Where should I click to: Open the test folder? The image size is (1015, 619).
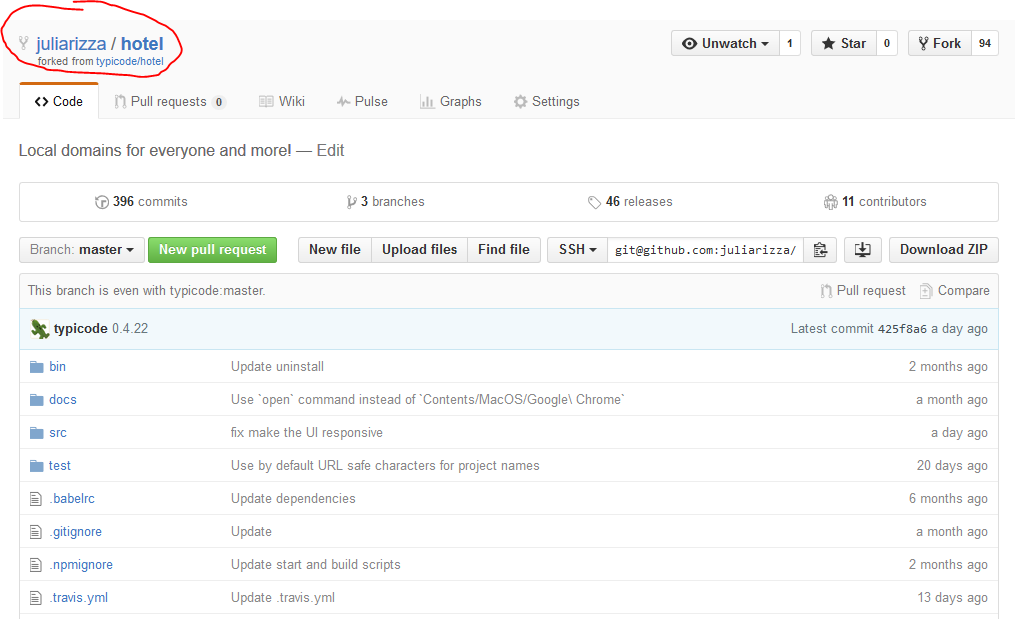(x=60, y=466)
